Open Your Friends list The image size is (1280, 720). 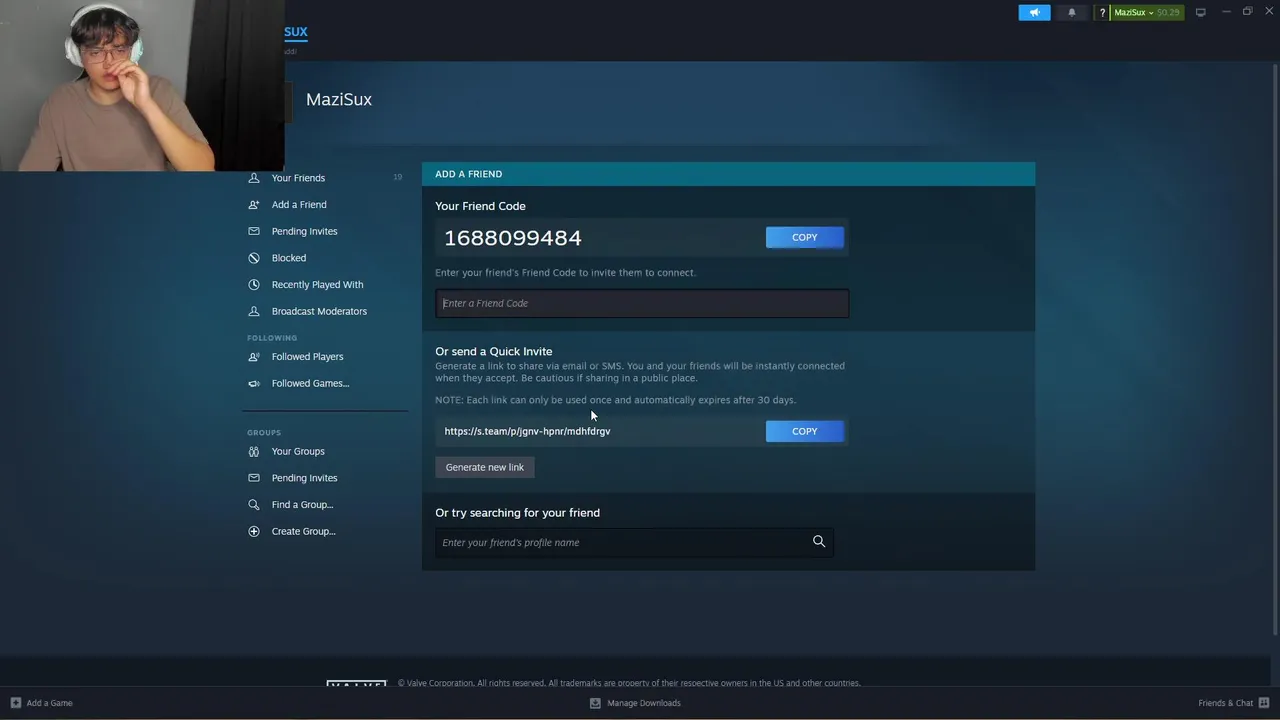298,178
